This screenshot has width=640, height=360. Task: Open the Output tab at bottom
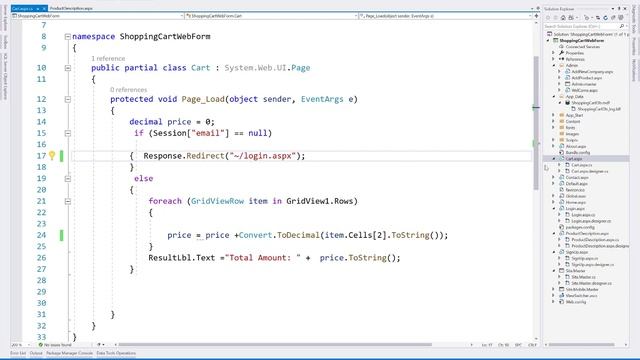coord(36,353)
